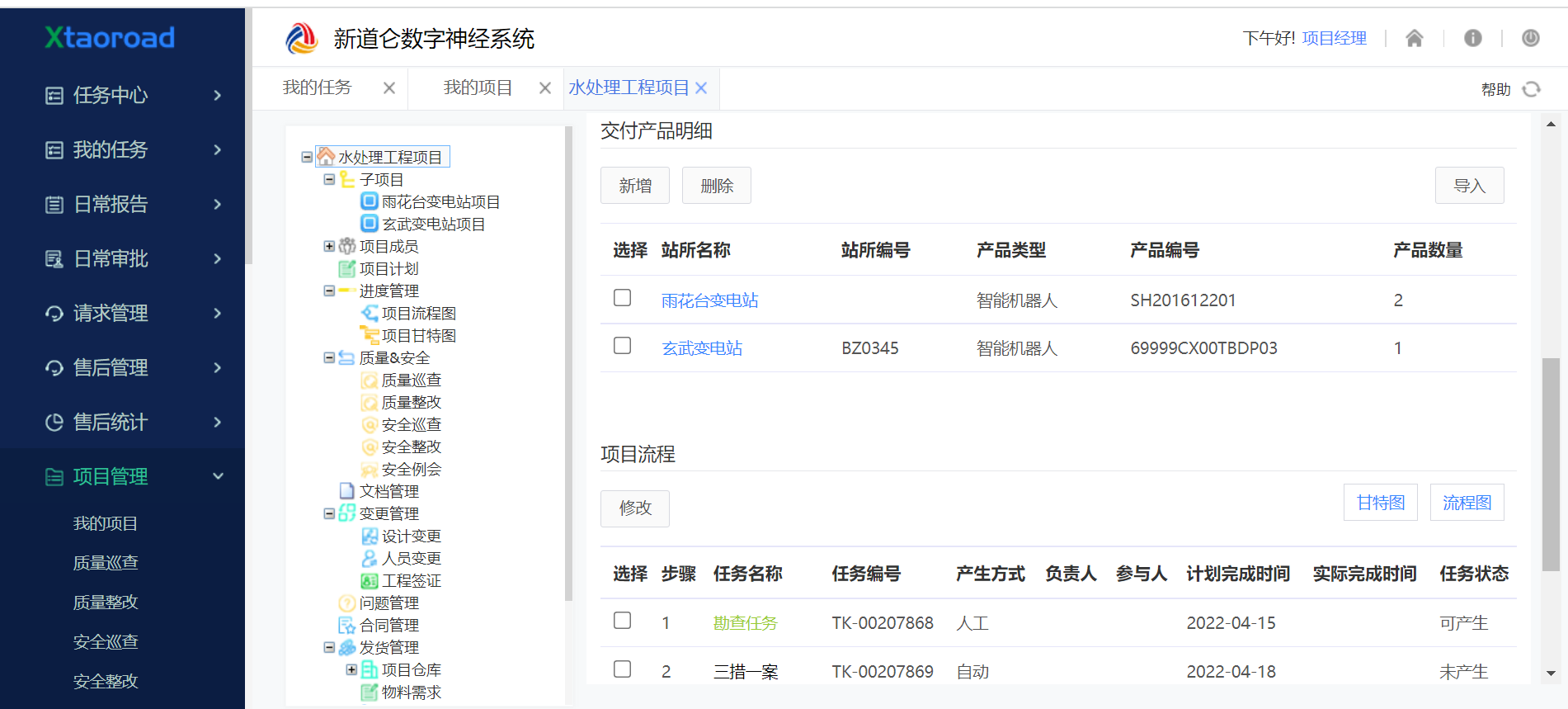The width and height of the screenshot is (1568, 709).
Task: Click the 项目仓库 warehouse icon
Action: [370, 669]
